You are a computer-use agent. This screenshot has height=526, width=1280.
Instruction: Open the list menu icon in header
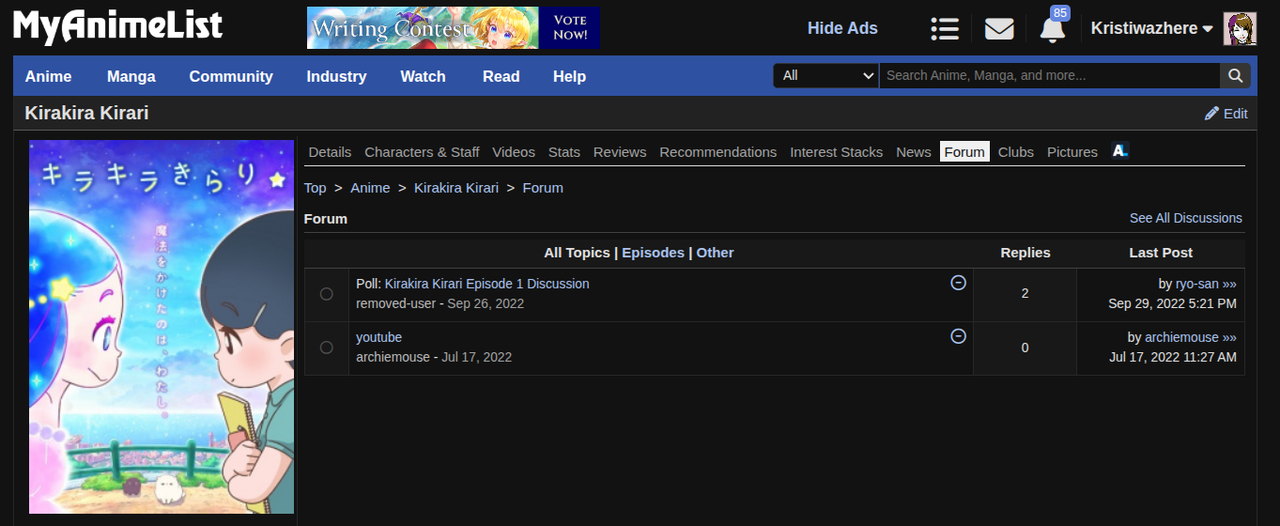[x=944, y=29]
